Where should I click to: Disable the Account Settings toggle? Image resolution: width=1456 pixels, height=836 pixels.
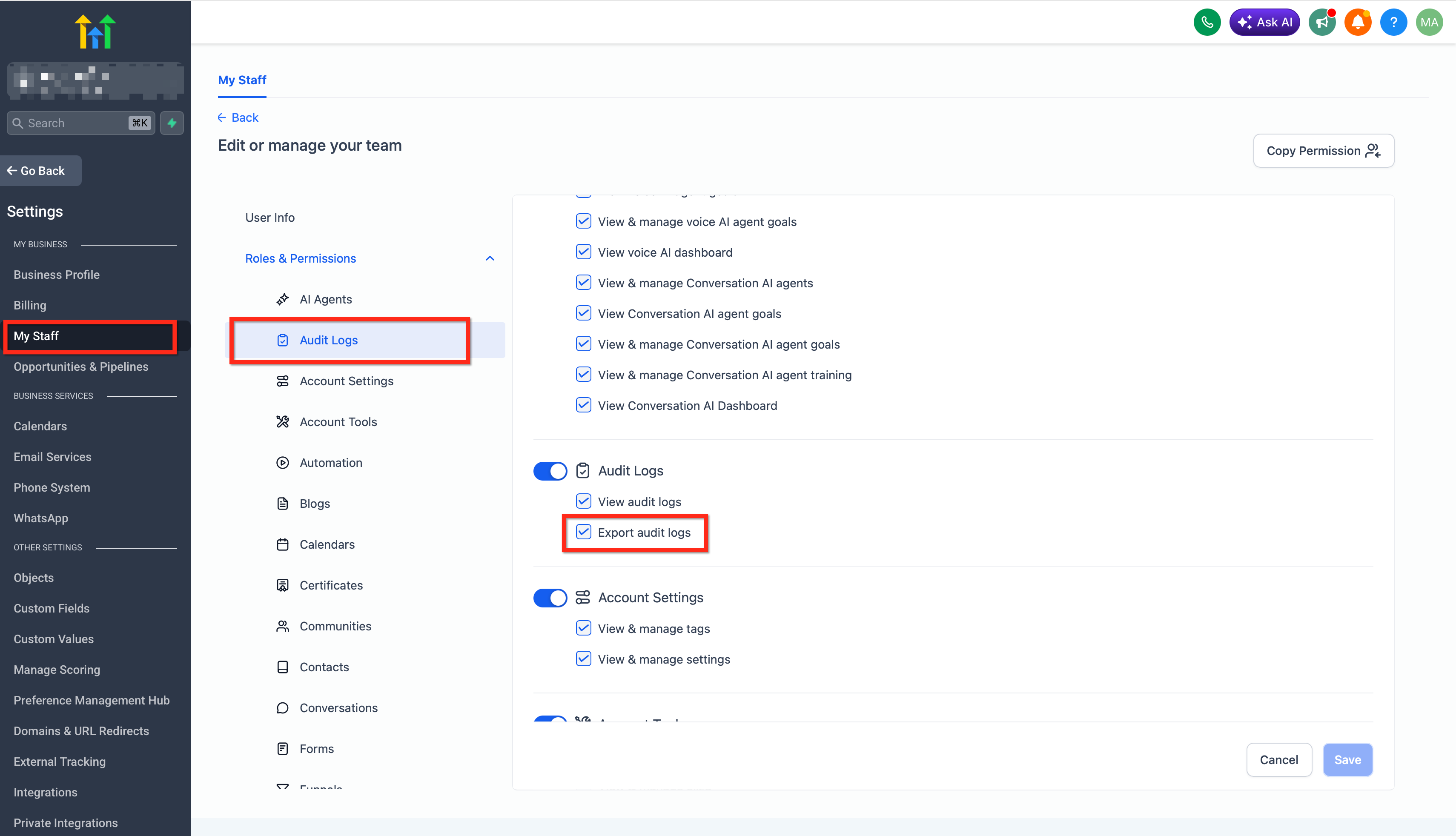click(x=550, y=598)
